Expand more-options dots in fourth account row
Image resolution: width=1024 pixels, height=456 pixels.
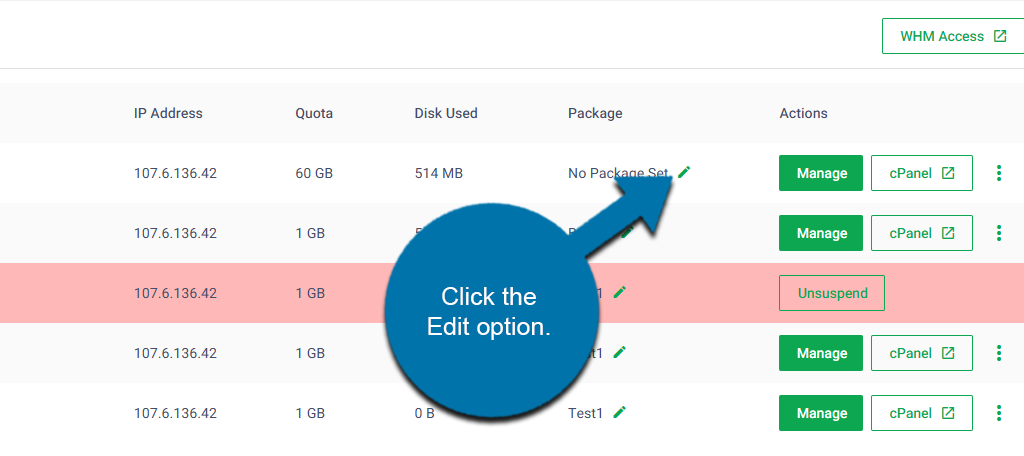pos(998,353)
